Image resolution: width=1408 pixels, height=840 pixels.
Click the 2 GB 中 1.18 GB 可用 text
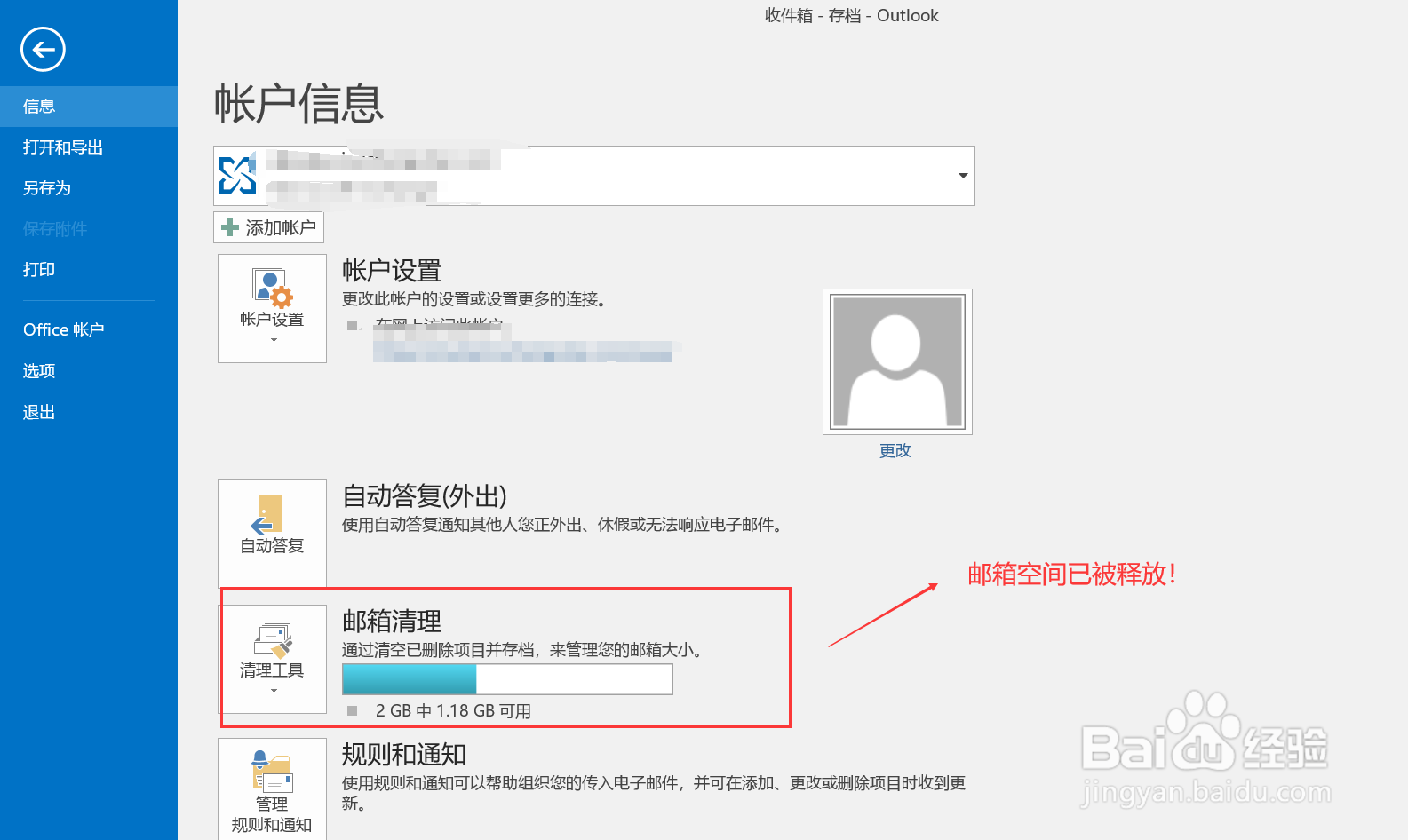point(453,711)
